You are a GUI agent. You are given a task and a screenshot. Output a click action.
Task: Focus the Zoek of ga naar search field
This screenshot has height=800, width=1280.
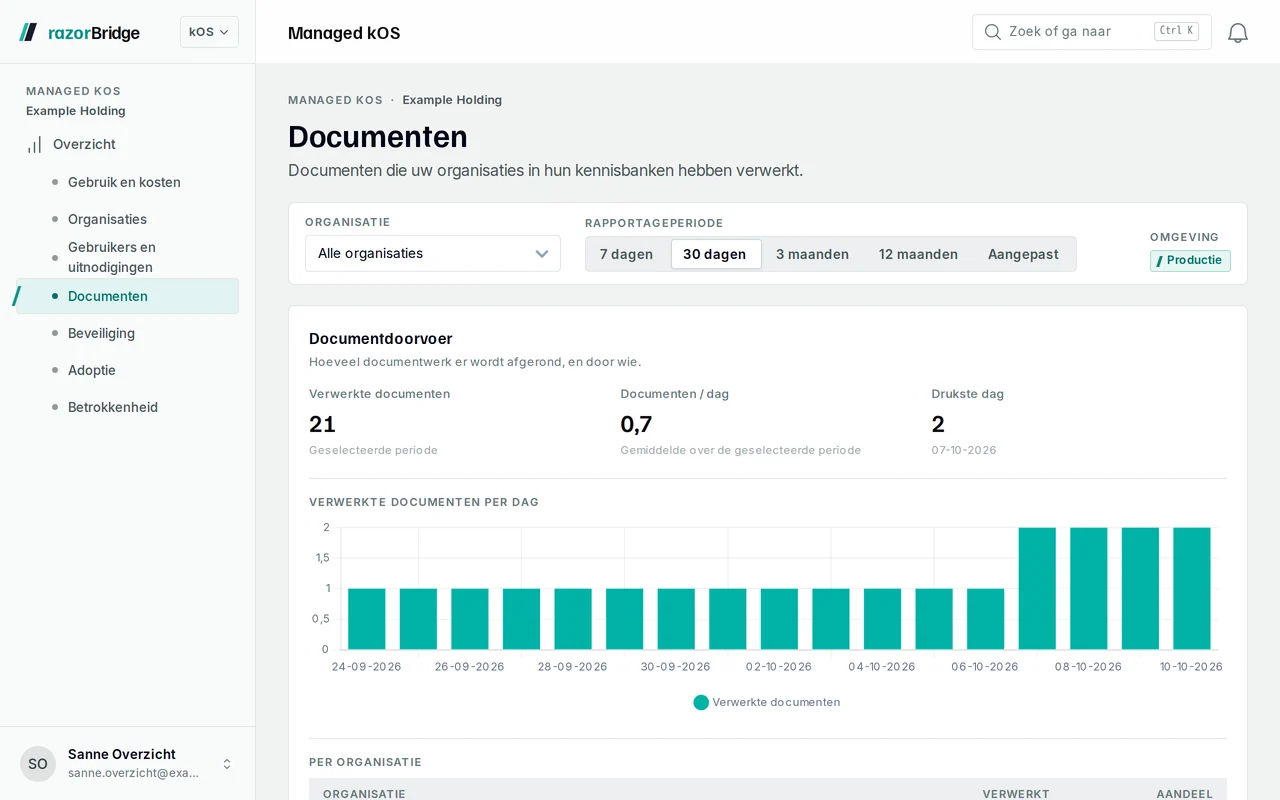point(1092,32)
